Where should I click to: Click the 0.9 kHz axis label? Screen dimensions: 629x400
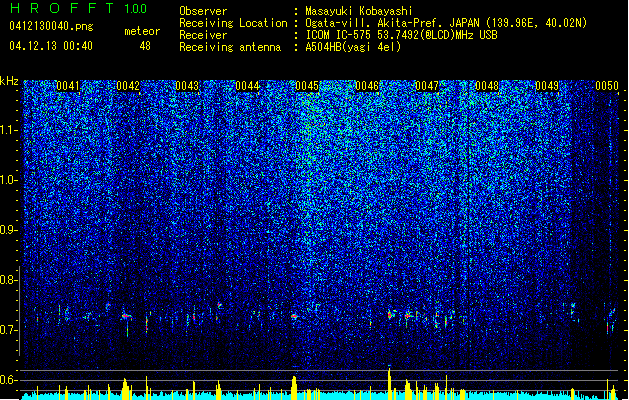9,230
